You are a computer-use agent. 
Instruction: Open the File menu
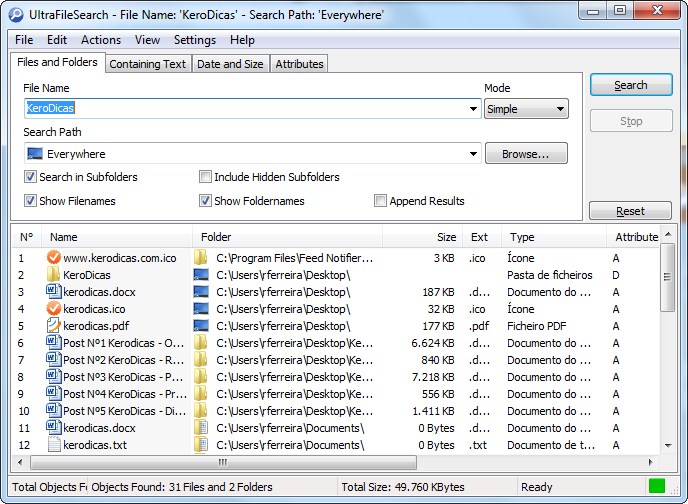click(24, 40)
